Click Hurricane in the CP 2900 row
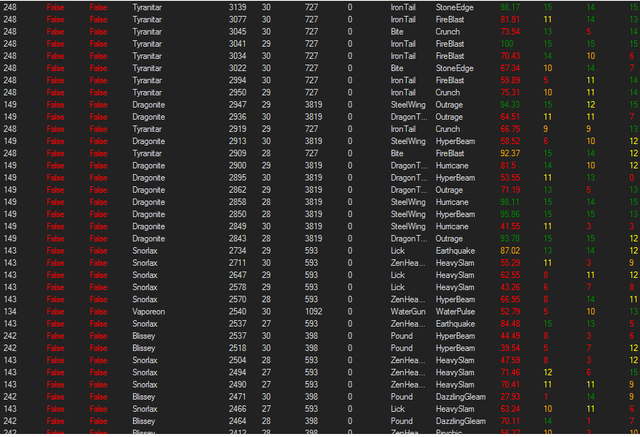 coord(452,166)
